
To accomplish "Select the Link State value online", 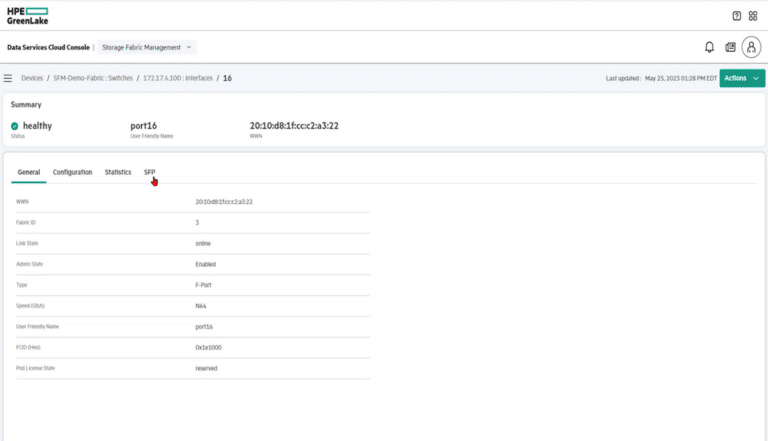I will click(203, 244).
